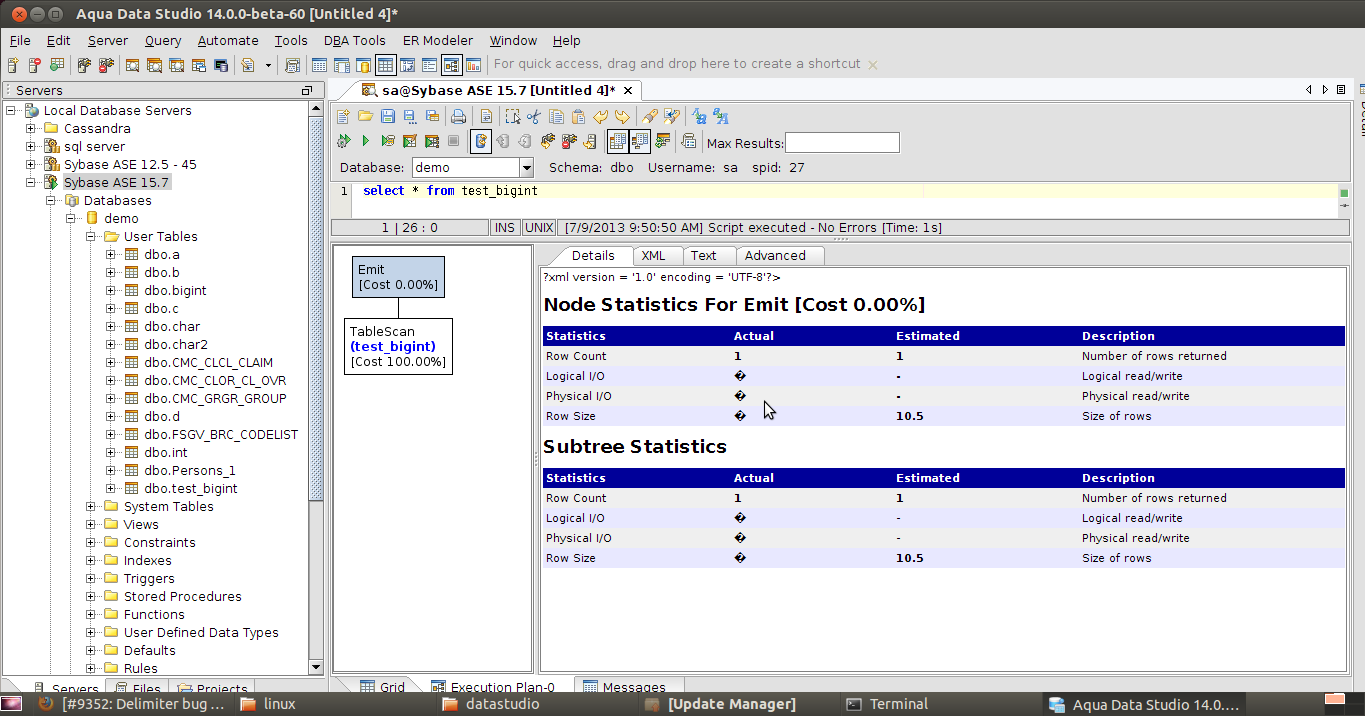Toggle INS insert mode in status bar
This screenshot has height=716, width=1365.
(x=505, y=228)
